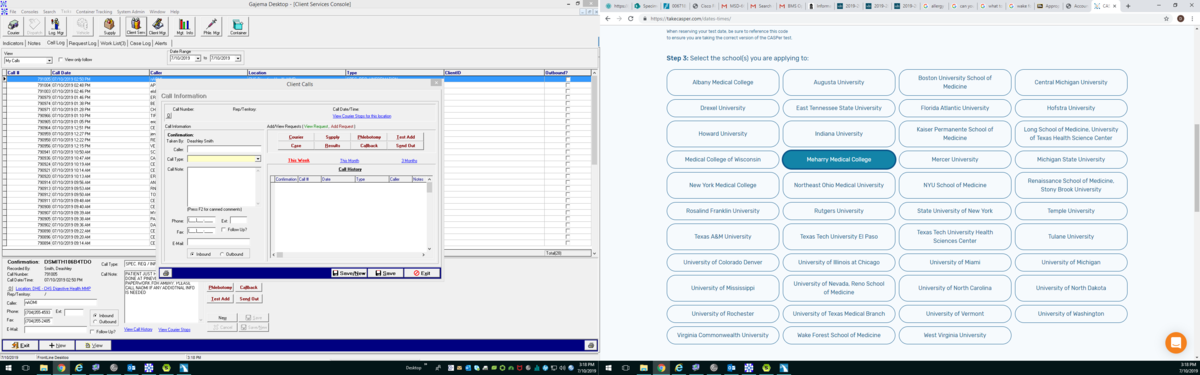The height and width of the screenshot is (375, 1200).
Task: Click the Client Serv toolbar icon
Action: [x=134, y=26]
